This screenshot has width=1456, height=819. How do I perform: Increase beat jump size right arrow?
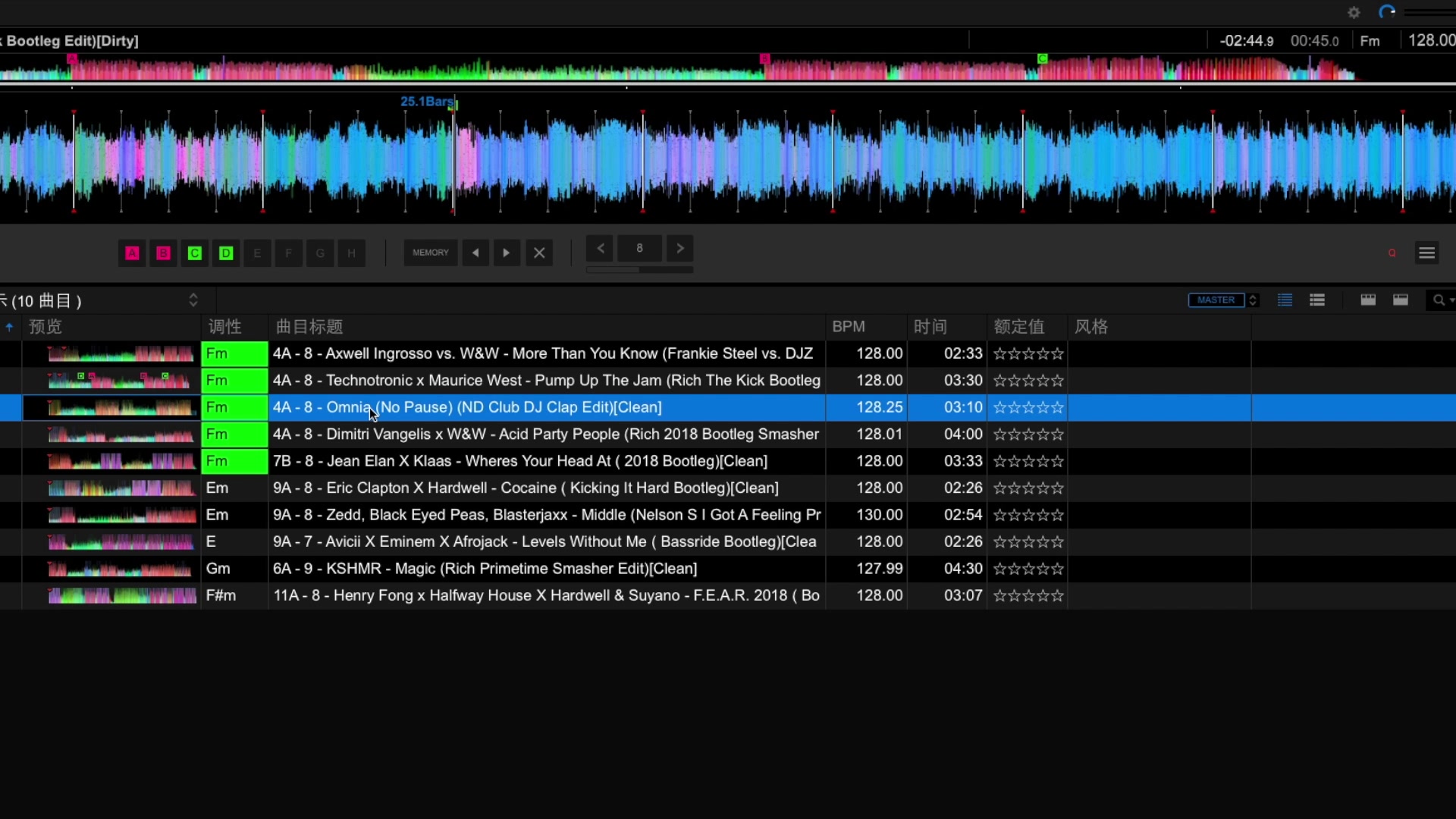click(x=680, y=248)
